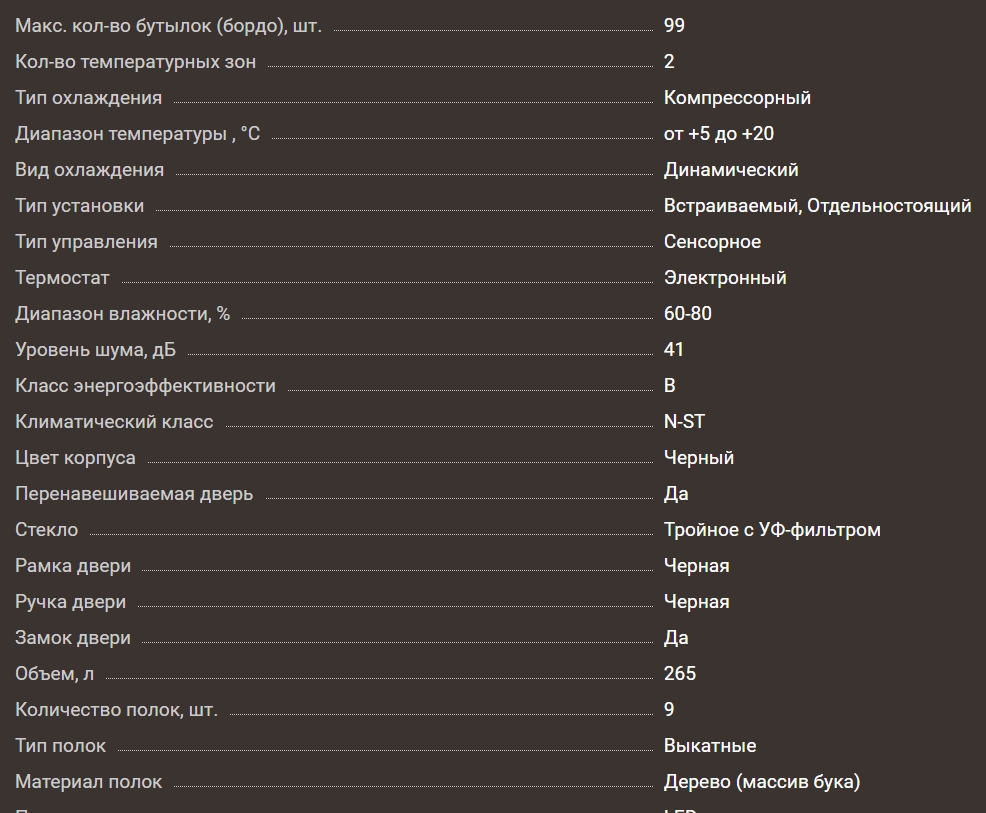
Task: Click the "Тройное с УФ-фильтром" glass value
Action: pyautogui.click(x=772, y=530)
